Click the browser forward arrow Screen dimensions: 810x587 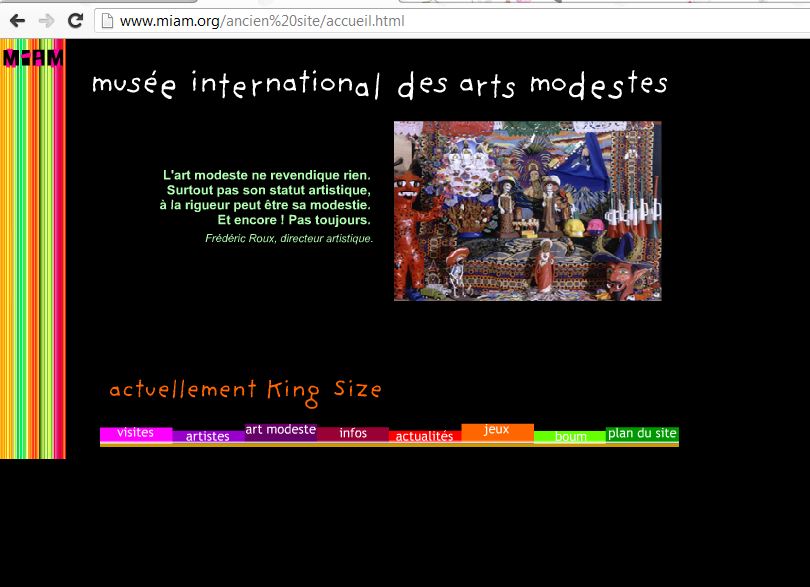(46, 20)
